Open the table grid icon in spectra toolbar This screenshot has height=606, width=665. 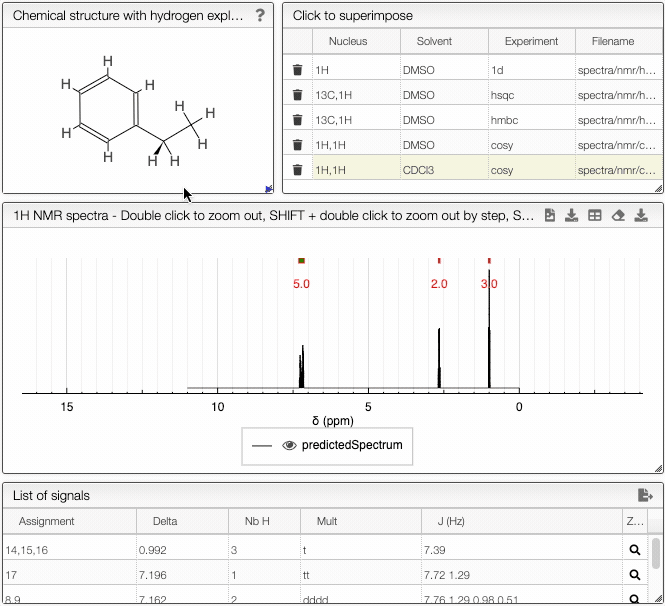tap(595, 216)
